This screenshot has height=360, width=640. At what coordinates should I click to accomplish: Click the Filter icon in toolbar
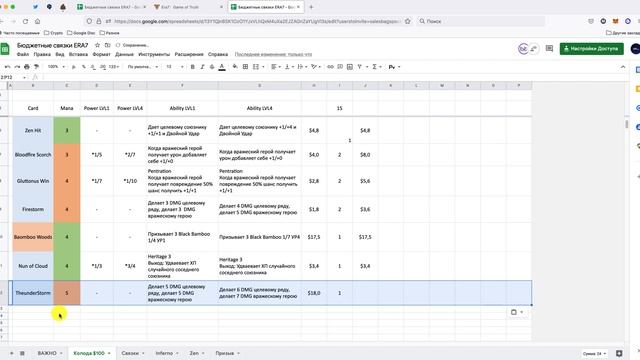[x=360, y=67]
